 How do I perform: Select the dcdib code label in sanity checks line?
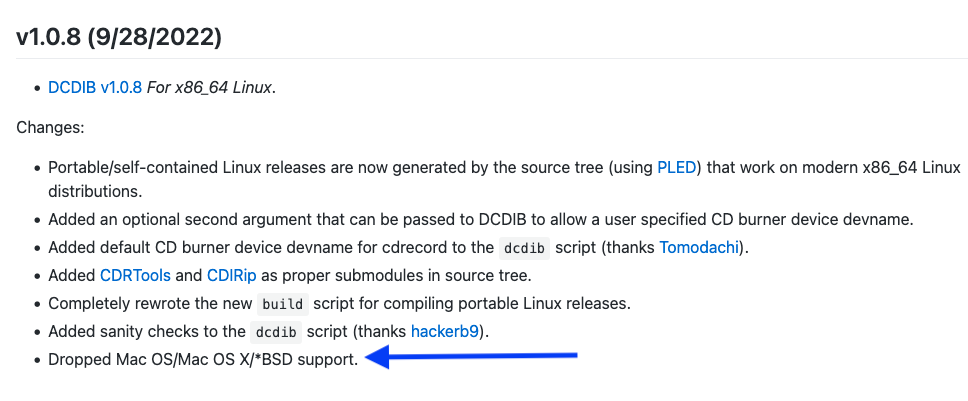pyautogui.click(x=276, y=332)
